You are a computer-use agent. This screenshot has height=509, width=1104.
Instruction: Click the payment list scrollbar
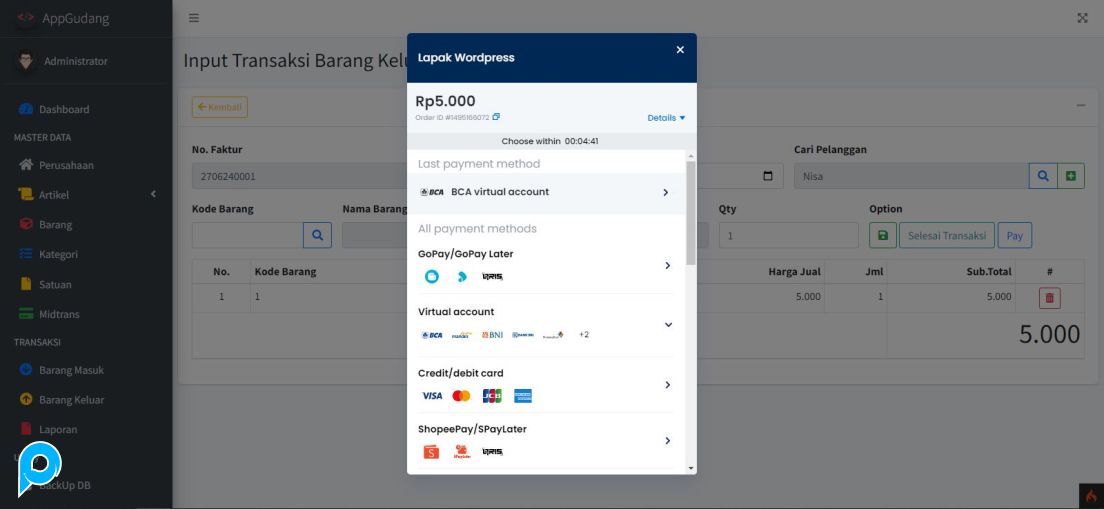690,213
